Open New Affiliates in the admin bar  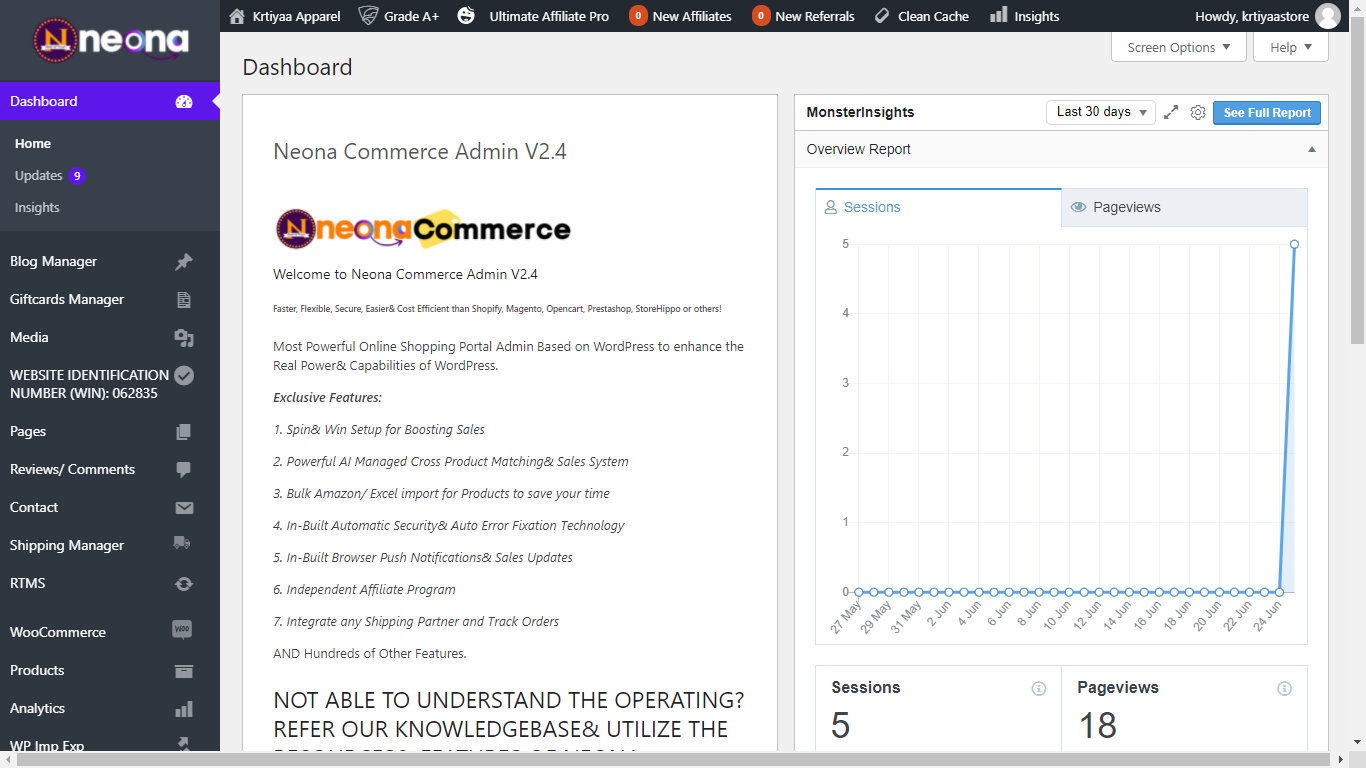(x=680, y=16)
